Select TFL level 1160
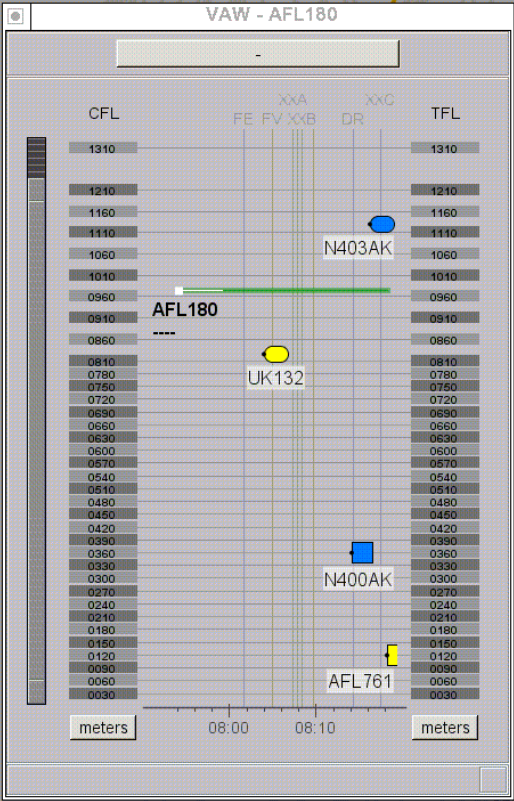 [445, 212]
